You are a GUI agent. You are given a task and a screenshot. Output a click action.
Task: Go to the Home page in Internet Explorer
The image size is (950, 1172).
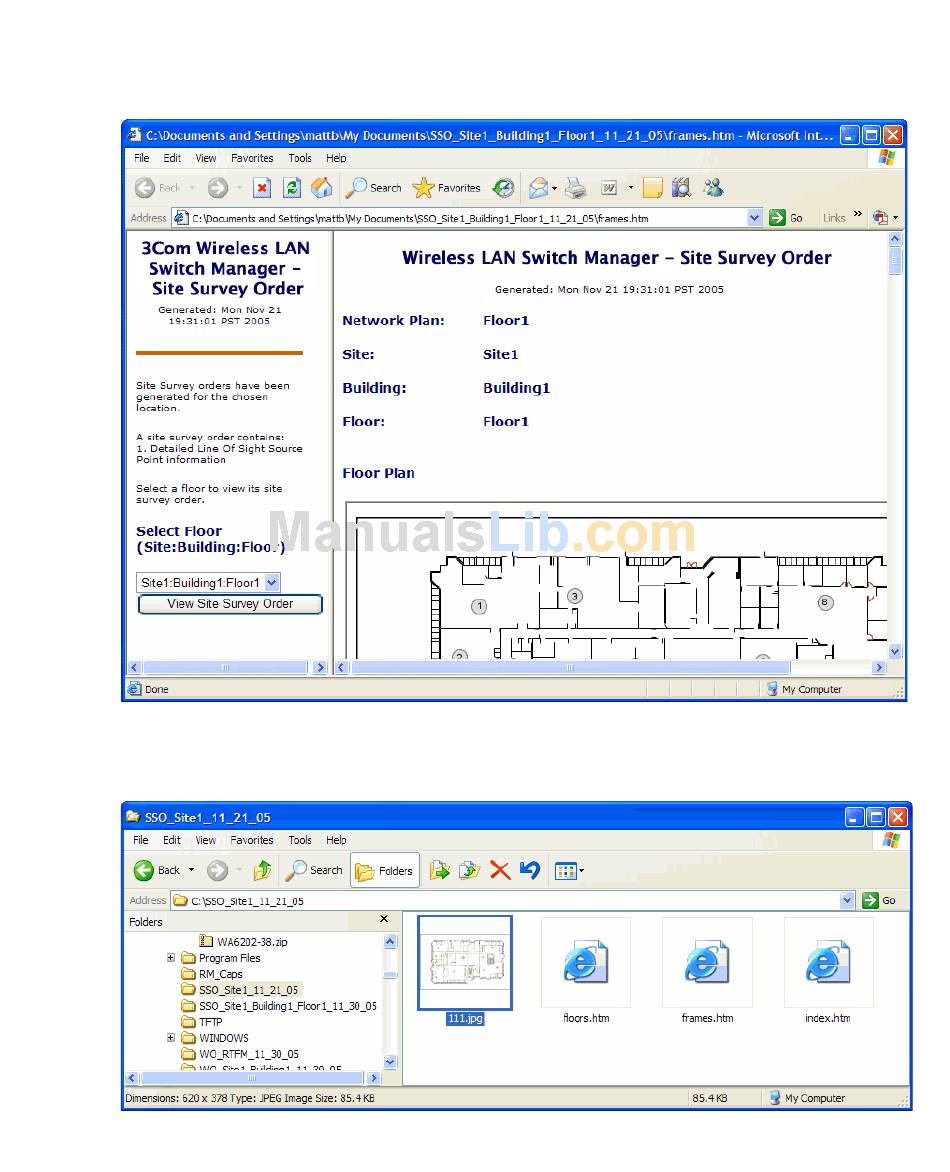[x=322, y=188]
